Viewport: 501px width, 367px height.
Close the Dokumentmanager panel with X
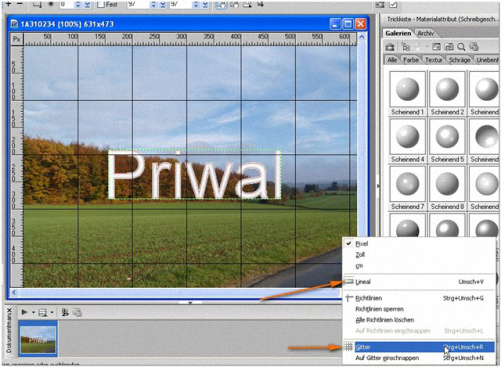coord(9,310)
